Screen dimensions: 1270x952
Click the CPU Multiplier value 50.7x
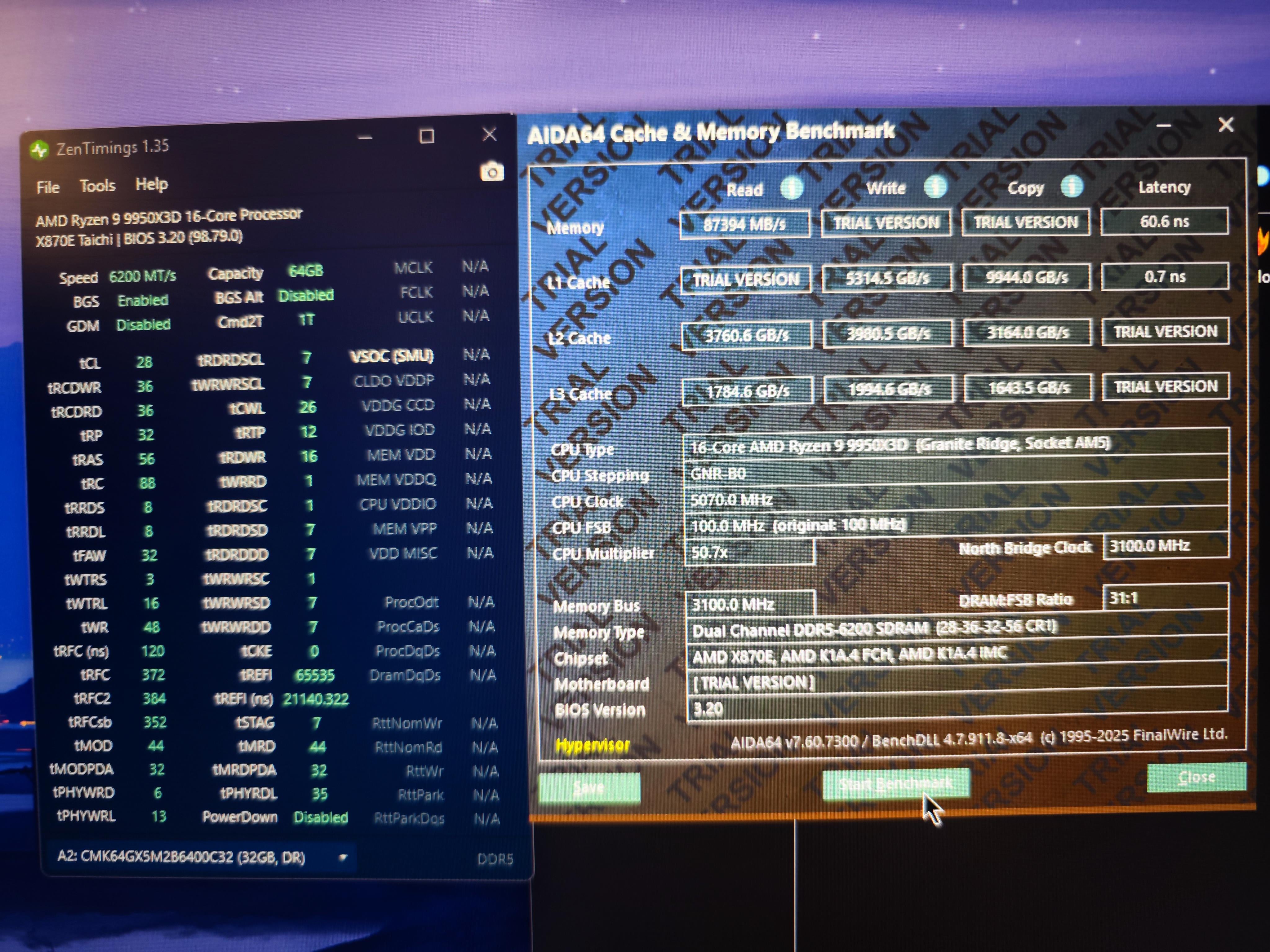click(x=749, y=552)
